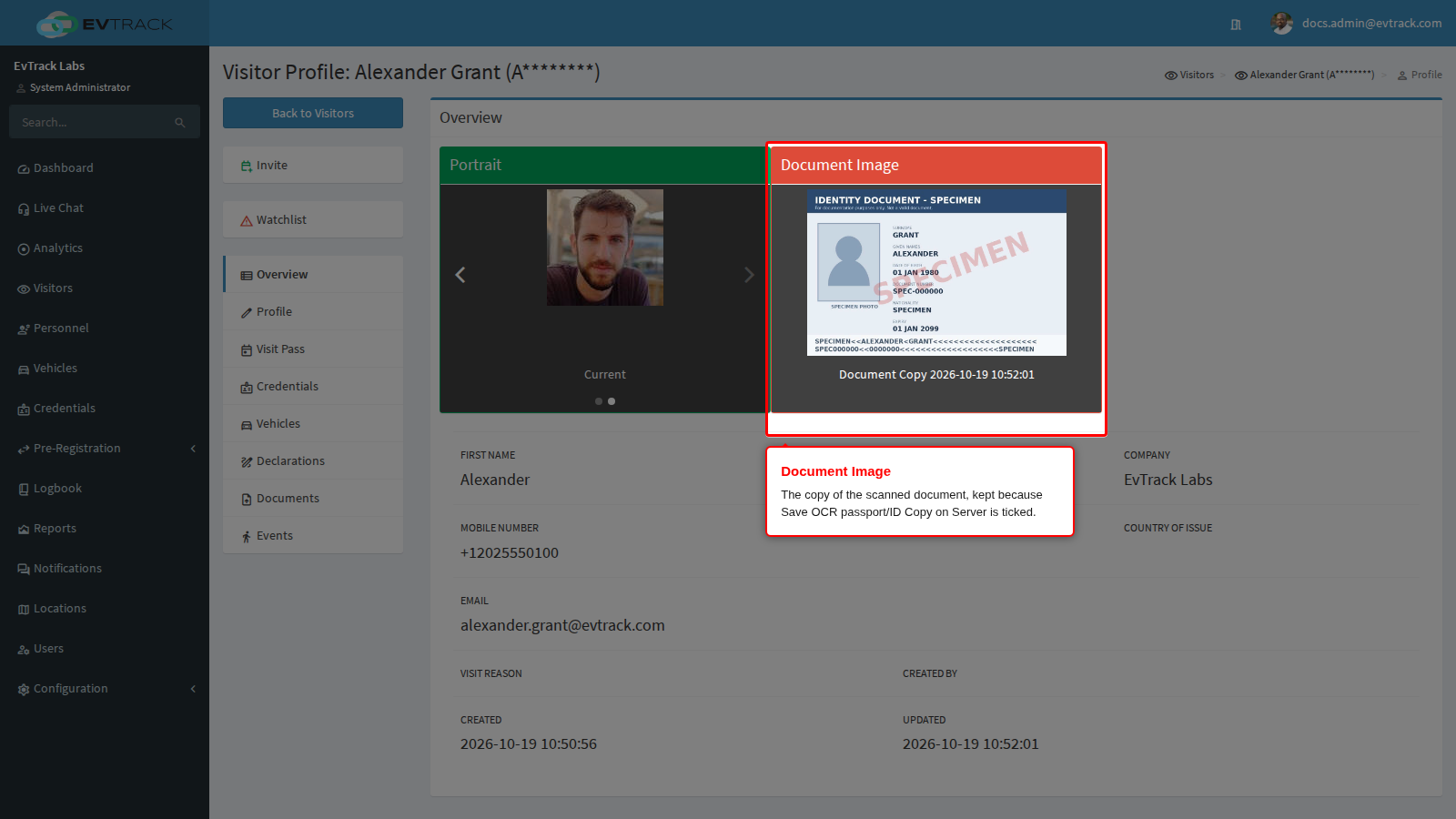Click the Logbook icon
This screenshot has width=1456, height=819.
tap(24, 490)
